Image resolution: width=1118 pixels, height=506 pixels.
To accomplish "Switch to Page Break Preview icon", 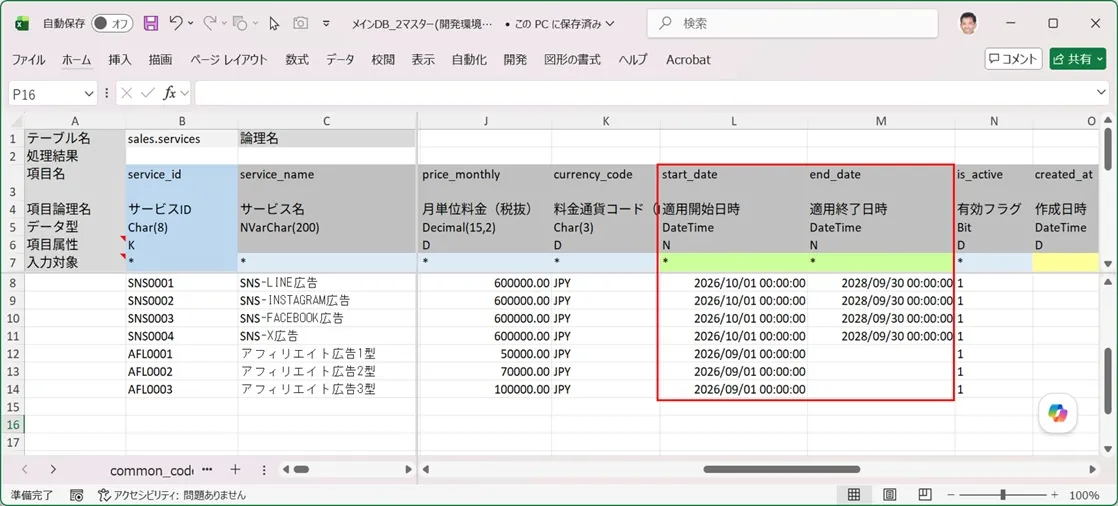I will 925,495.
